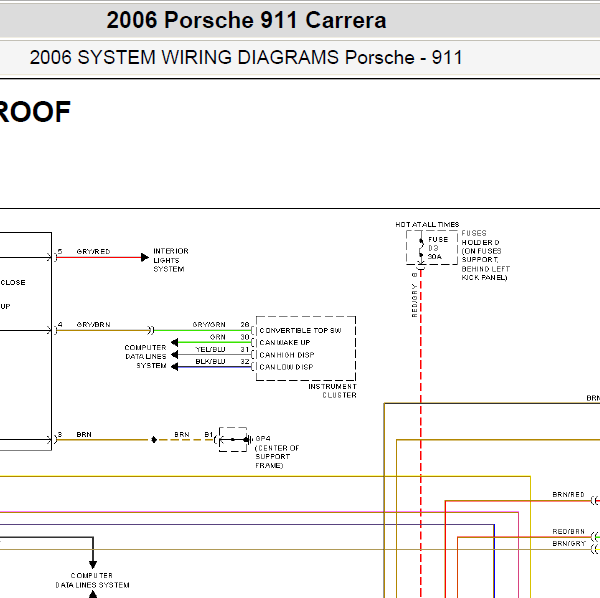The height and width of the screenshot is (598, 600).
Task: Click pin number '28' on instrument cluster
Action: (x=245, y=324)
